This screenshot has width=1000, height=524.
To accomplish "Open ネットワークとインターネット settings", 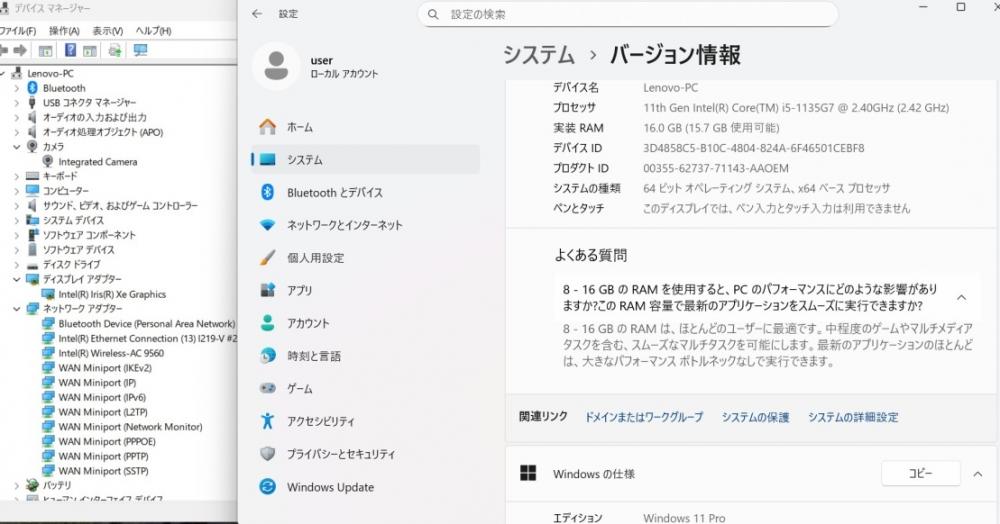I will click(x=365, y=225).
